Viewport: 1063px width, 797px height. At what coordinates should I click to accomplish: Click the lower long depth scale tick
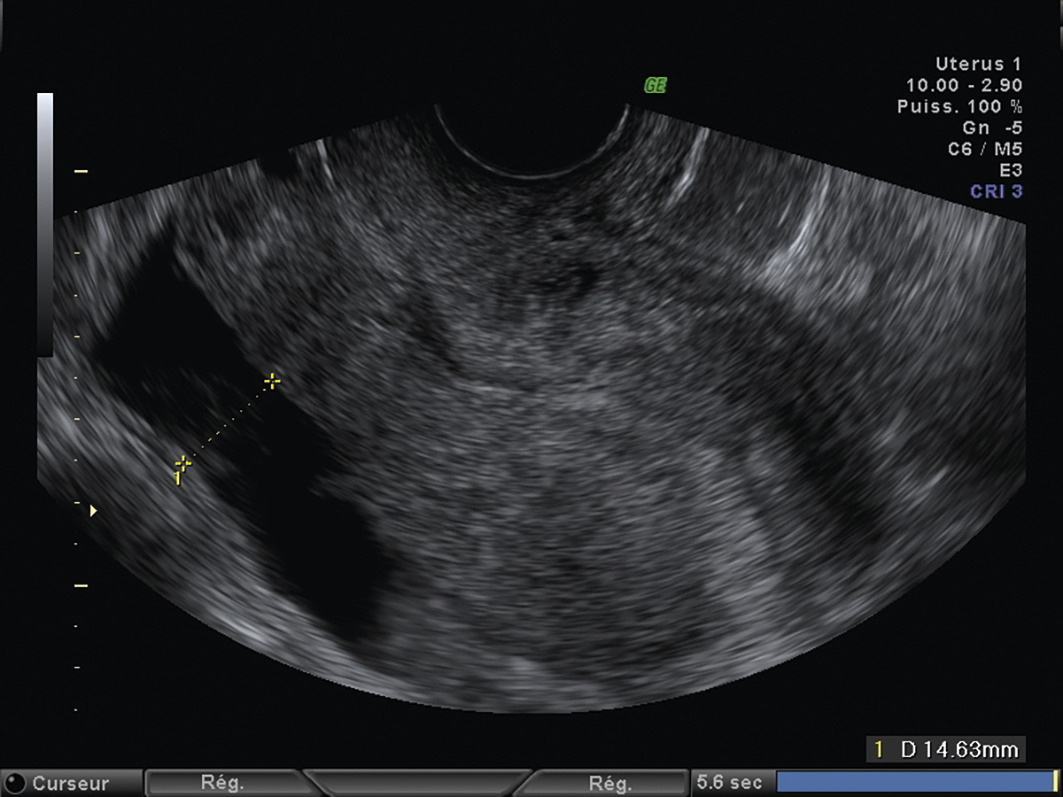coord(81,585)
